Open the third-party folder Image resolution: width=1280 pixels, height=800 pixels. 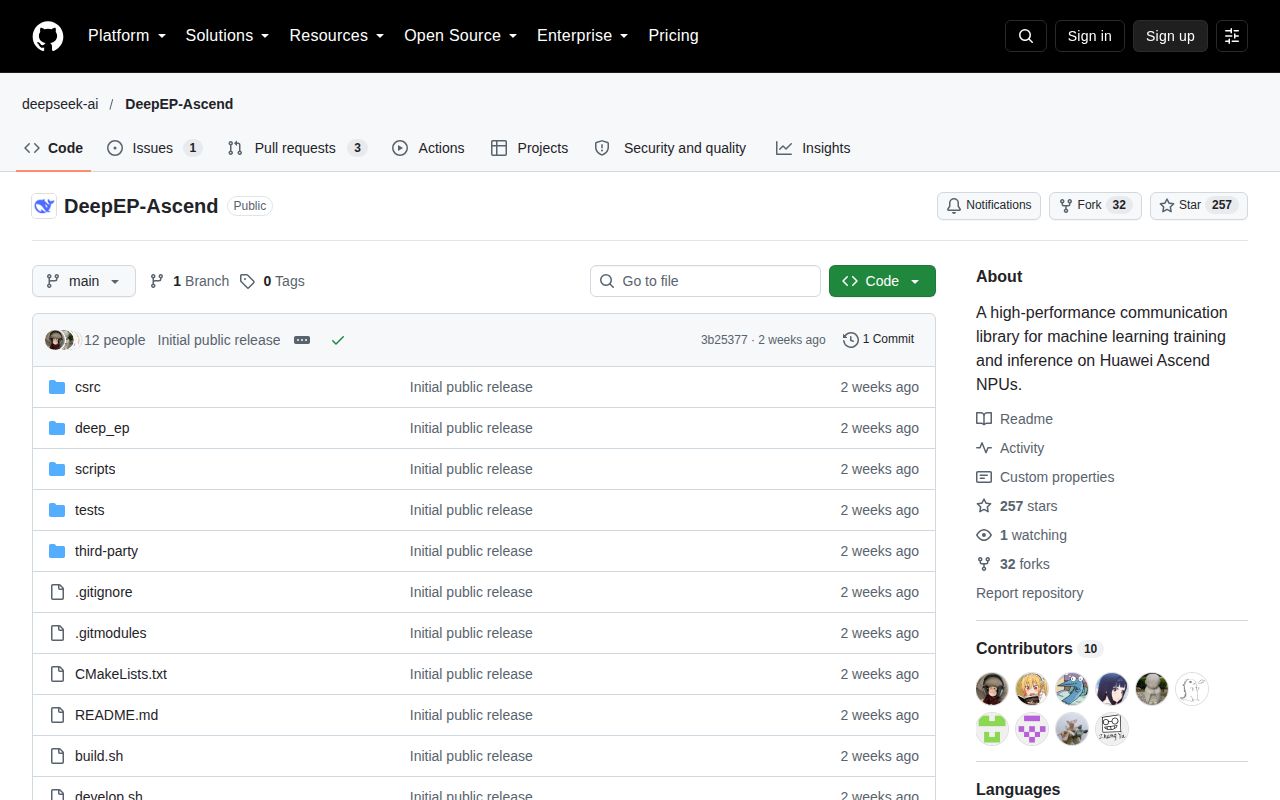(x=106, y=551)
